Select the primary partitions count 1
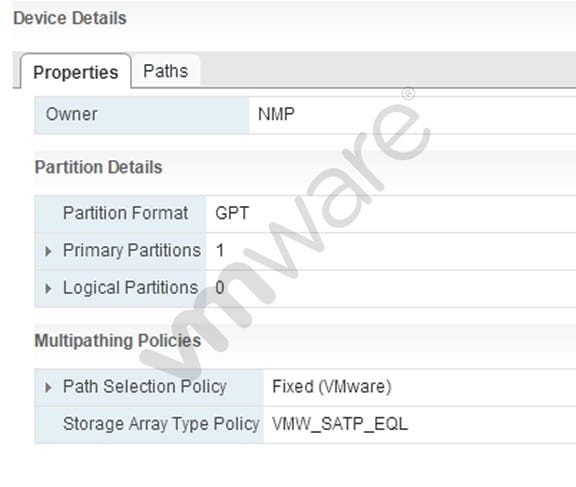This screenshot has height=487, width=576. (220, 250)
